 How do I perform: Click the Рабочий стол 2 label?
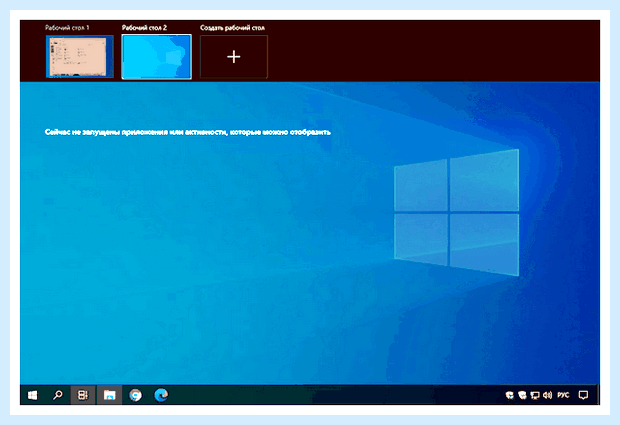coord(144,28)
